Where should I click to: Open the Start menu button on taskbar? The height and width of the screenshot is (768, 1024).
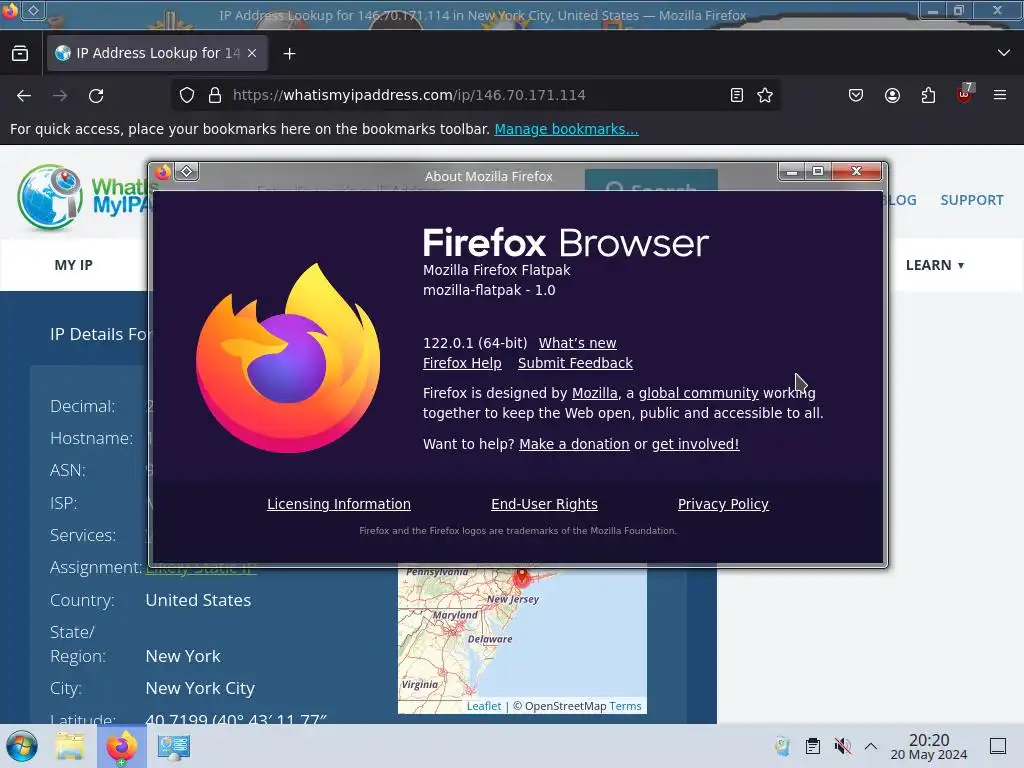pos(22,746)
